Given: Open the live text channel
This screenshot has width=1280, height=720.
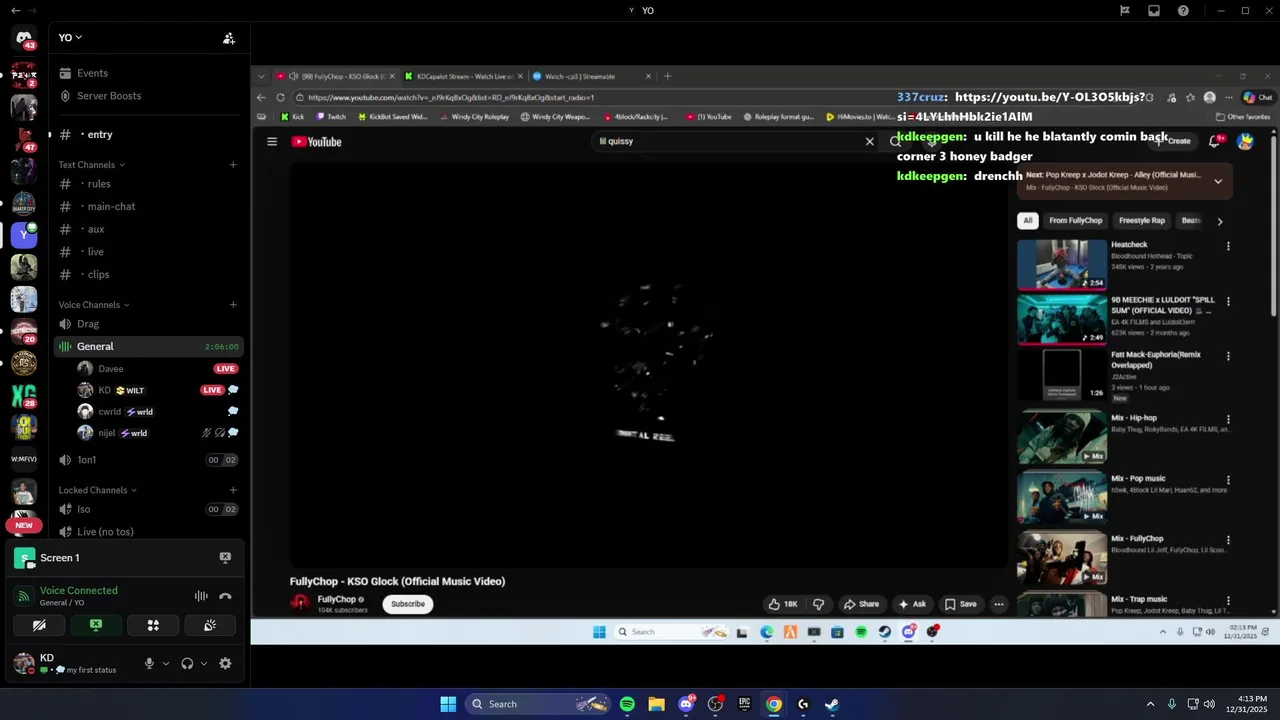Looking at the screenshot, I should [x=150, y=252].
